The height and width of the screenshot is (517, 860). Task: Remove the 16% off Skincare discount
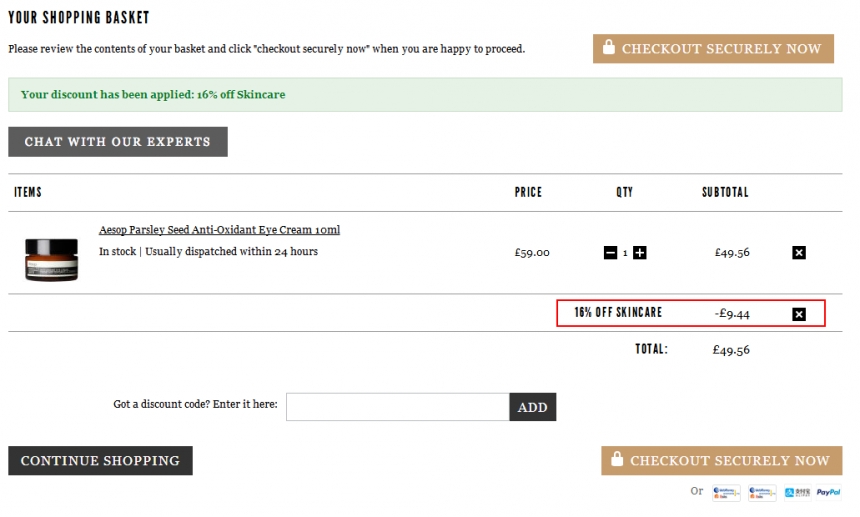[x=798, y=314]
